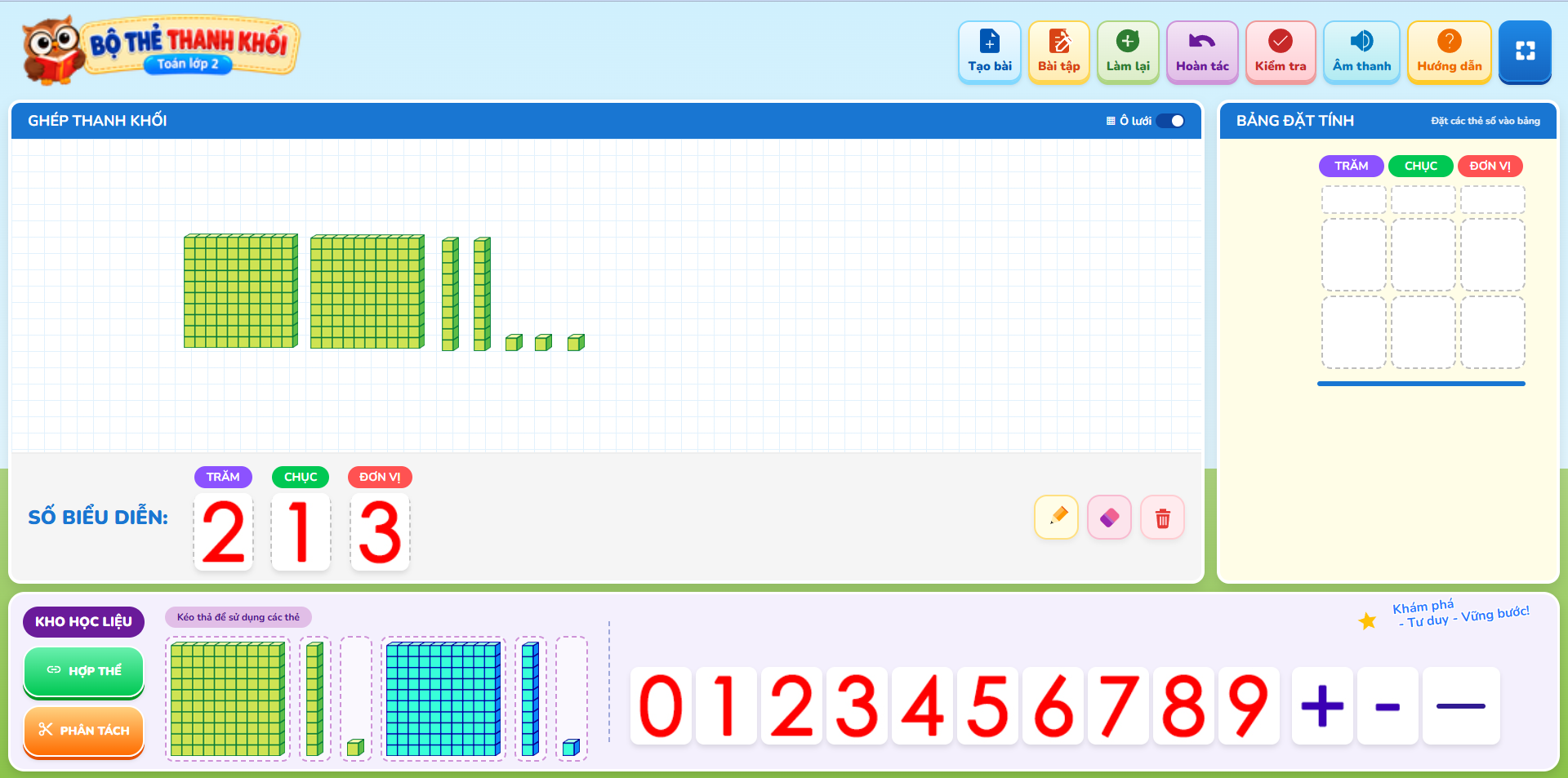The width and height of the screenshot is (1568, 778).
Task: Click the PHÂN TÁCH split button
Action: point(84,731)
